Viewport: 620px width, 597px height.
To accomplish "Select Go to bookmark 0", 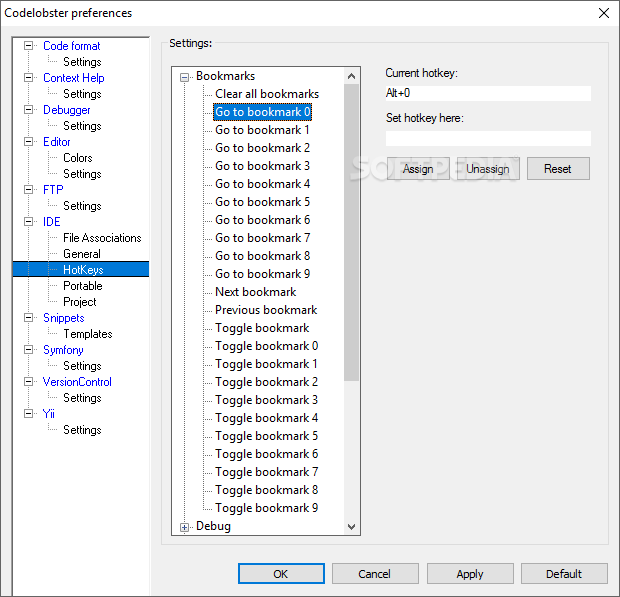I will tap(263, 112).
